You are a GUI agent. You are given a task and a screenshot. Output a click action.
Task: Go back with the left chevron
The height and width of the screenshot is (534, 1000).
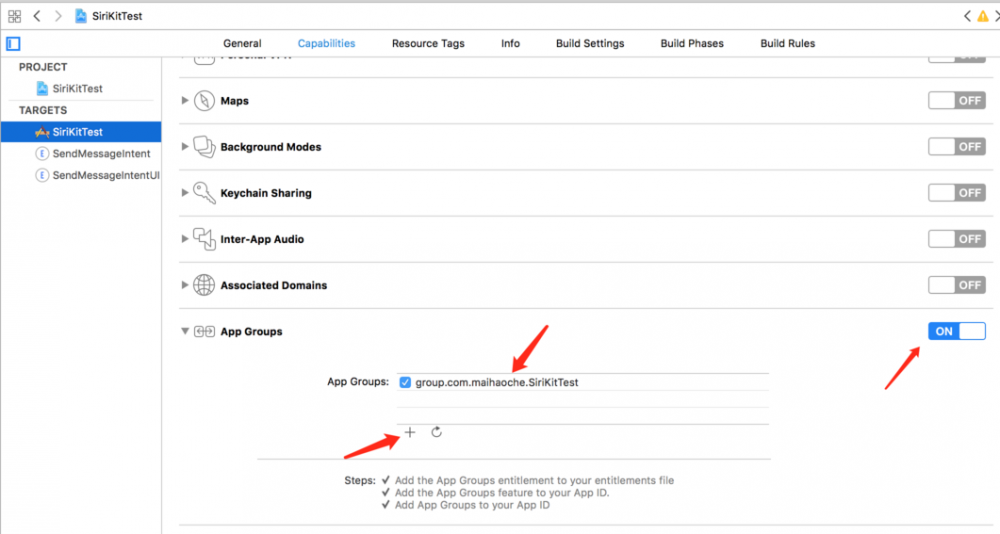37,16
